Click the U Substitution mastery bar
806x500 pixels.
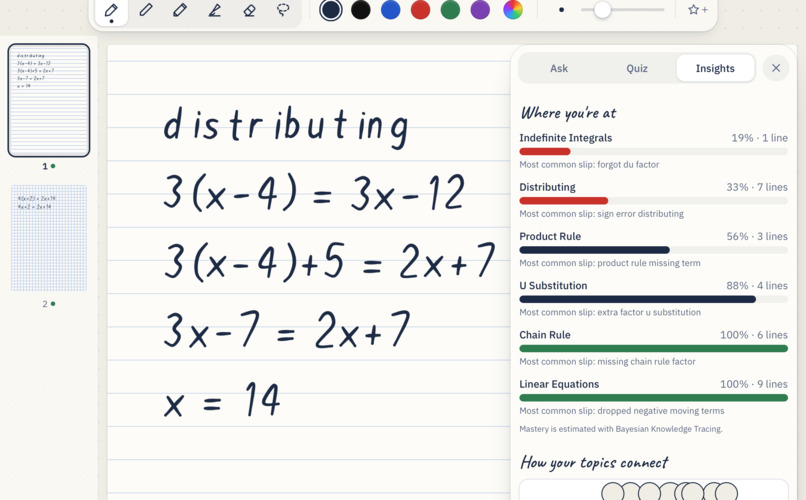click(x=653, y=299)
